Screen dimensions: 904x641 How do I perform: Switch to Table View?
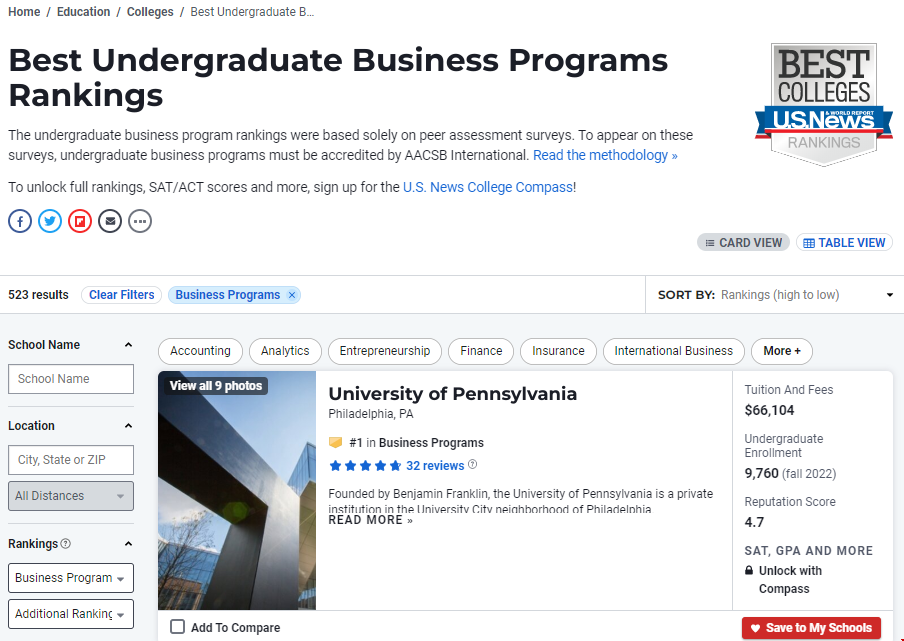[844, 242]
